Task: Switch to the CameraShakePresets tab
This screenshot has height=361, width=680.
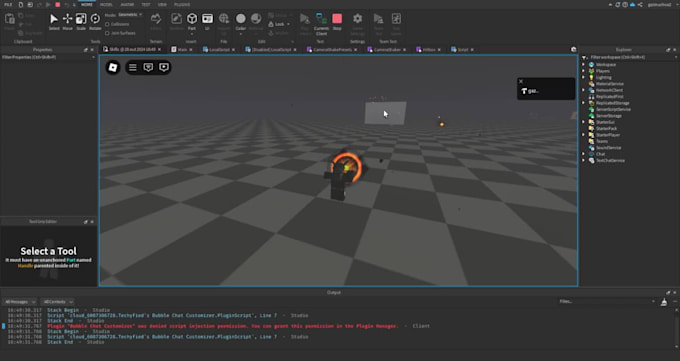Action: coord(332,50)
